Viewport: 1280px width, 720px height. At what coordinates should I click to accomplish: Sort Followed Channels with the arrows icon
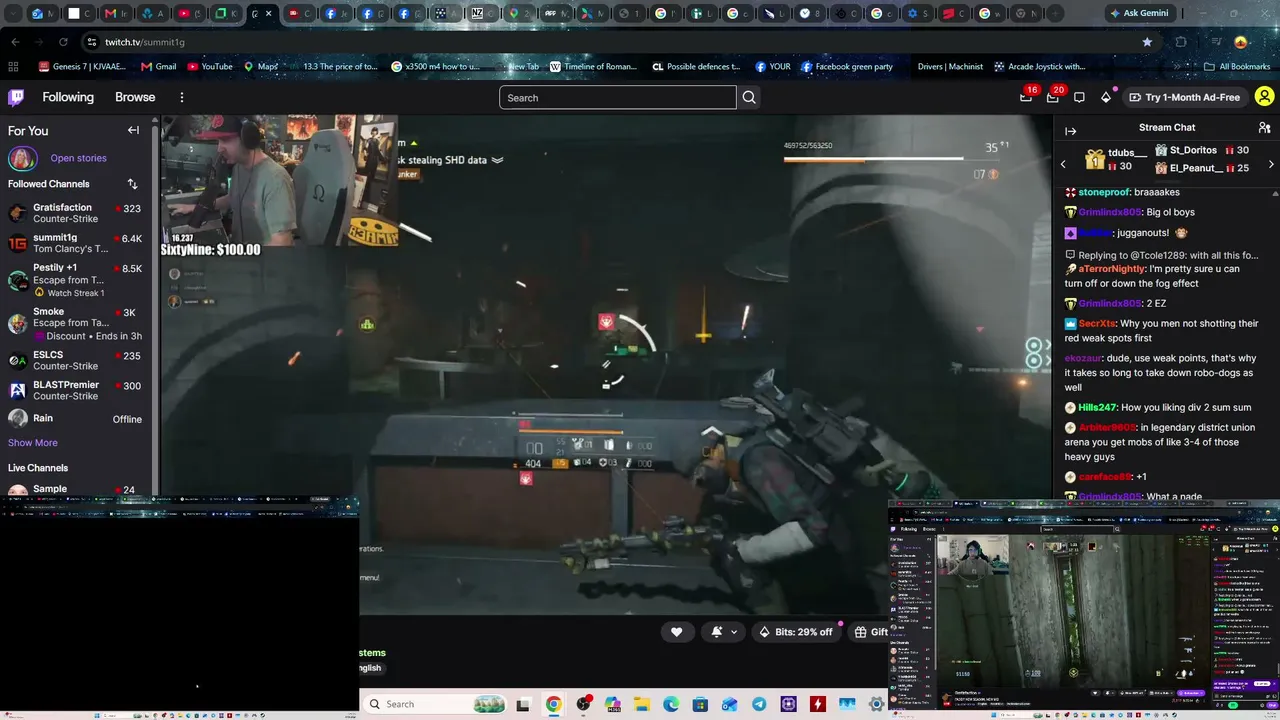(132, 184)
